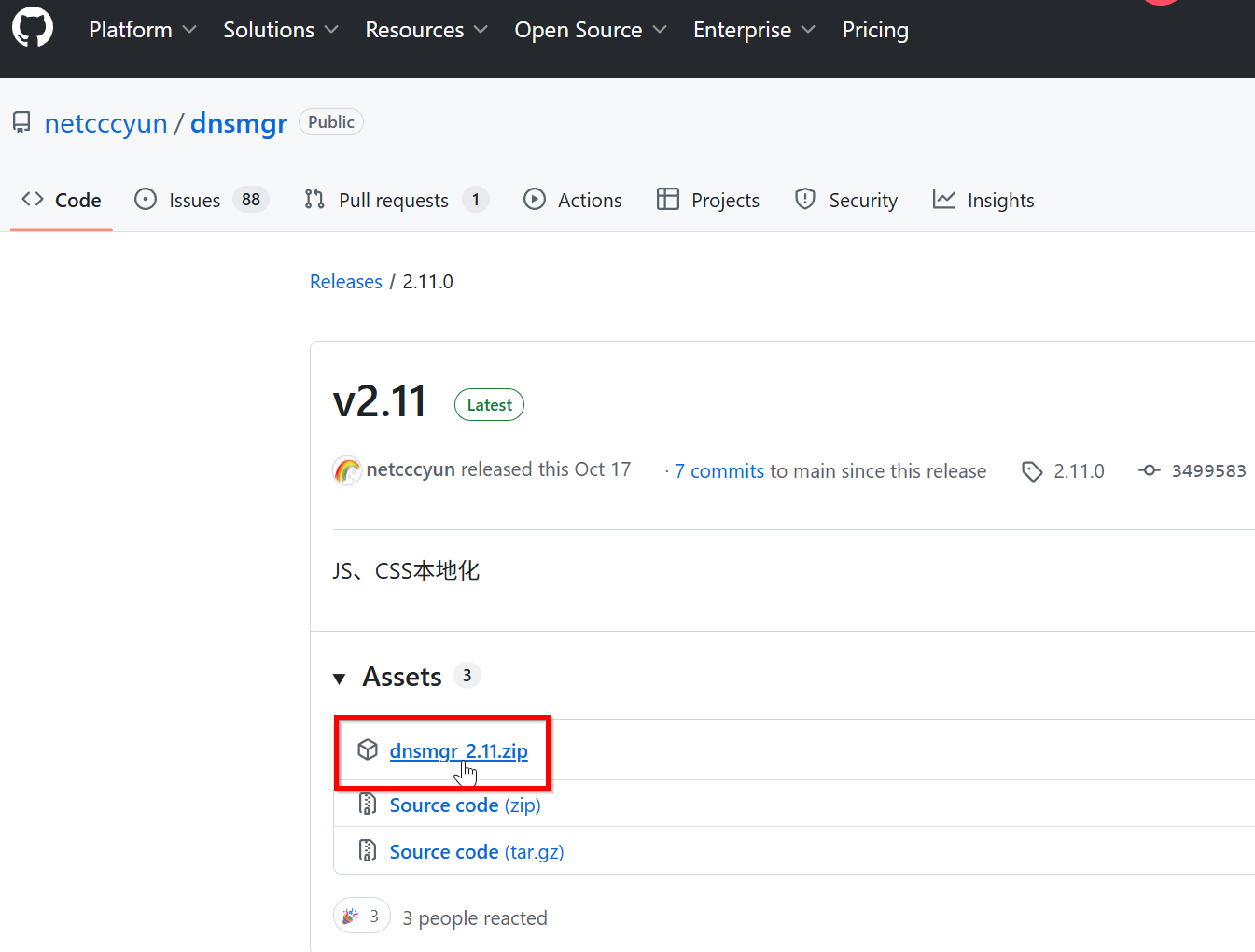The image size is (1255, 952).
Task: Click the Code angle brackets icon
Action: 33,199
